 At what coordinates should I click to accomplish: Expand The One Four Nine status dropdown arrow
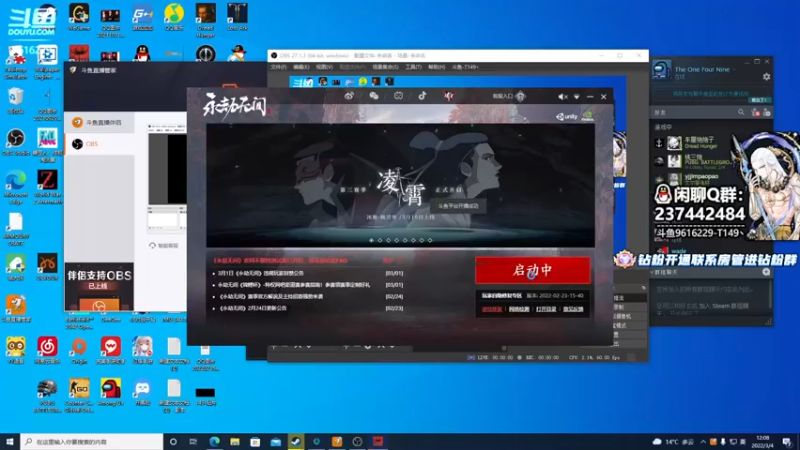735,70
